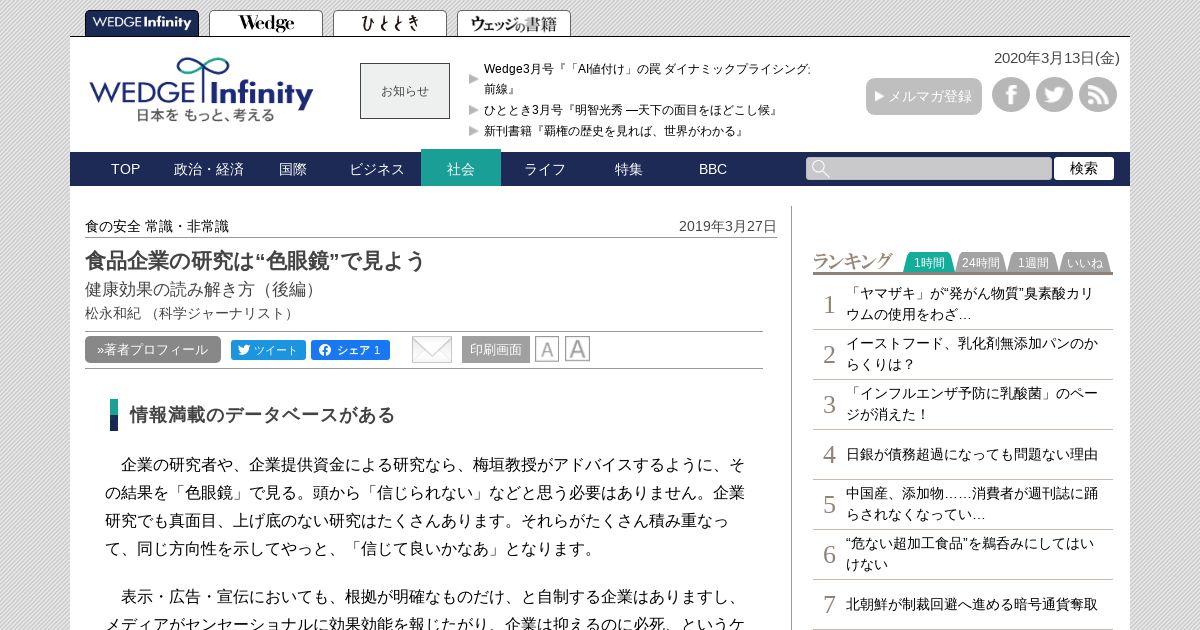
Task: Open 新刊書籍 覇権の歴史 news link
Action: click(614, 131)
